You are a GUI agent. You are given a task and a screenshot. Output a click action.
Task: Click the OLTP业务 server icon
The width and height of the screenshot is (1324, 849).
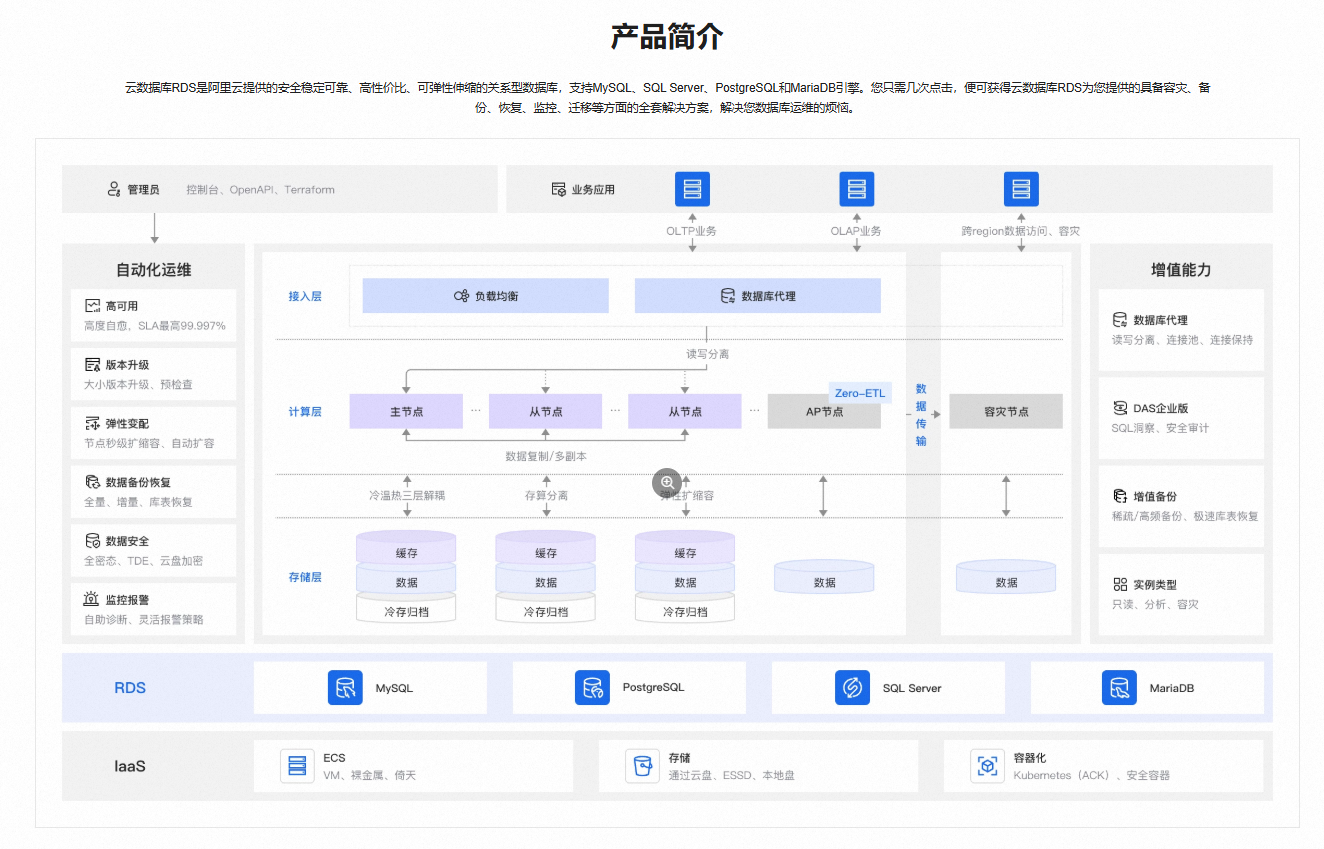[692, 189]
